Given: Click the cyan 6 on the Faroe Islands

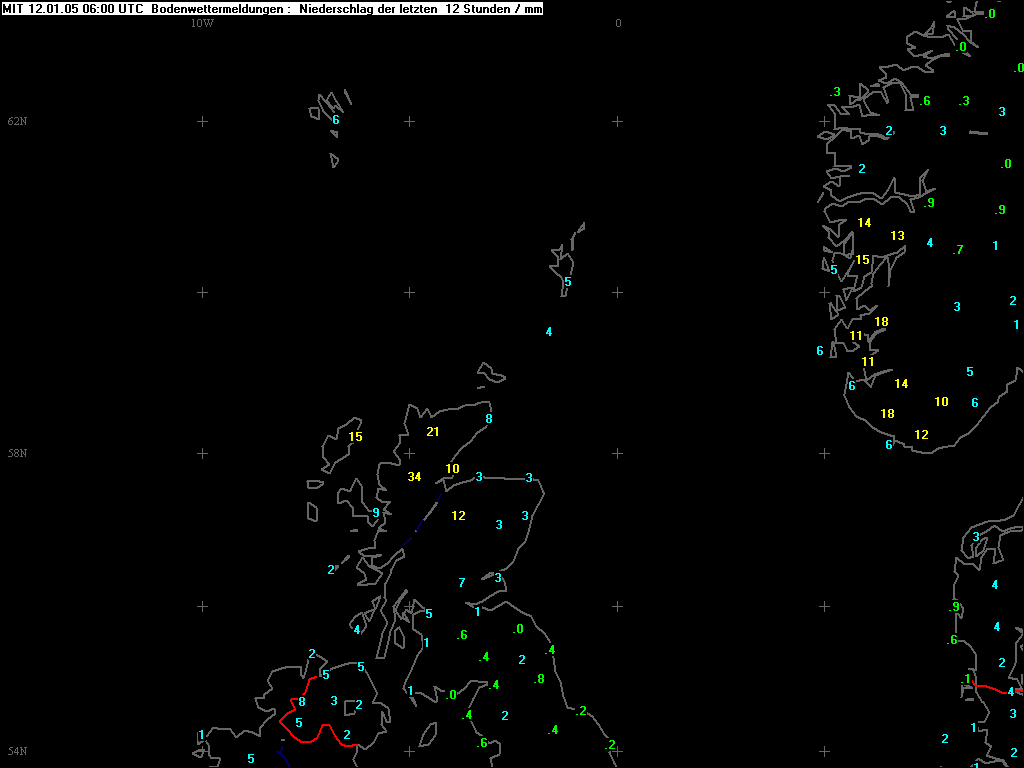Looking at the screenshot, I should click(x=336, y=120).
